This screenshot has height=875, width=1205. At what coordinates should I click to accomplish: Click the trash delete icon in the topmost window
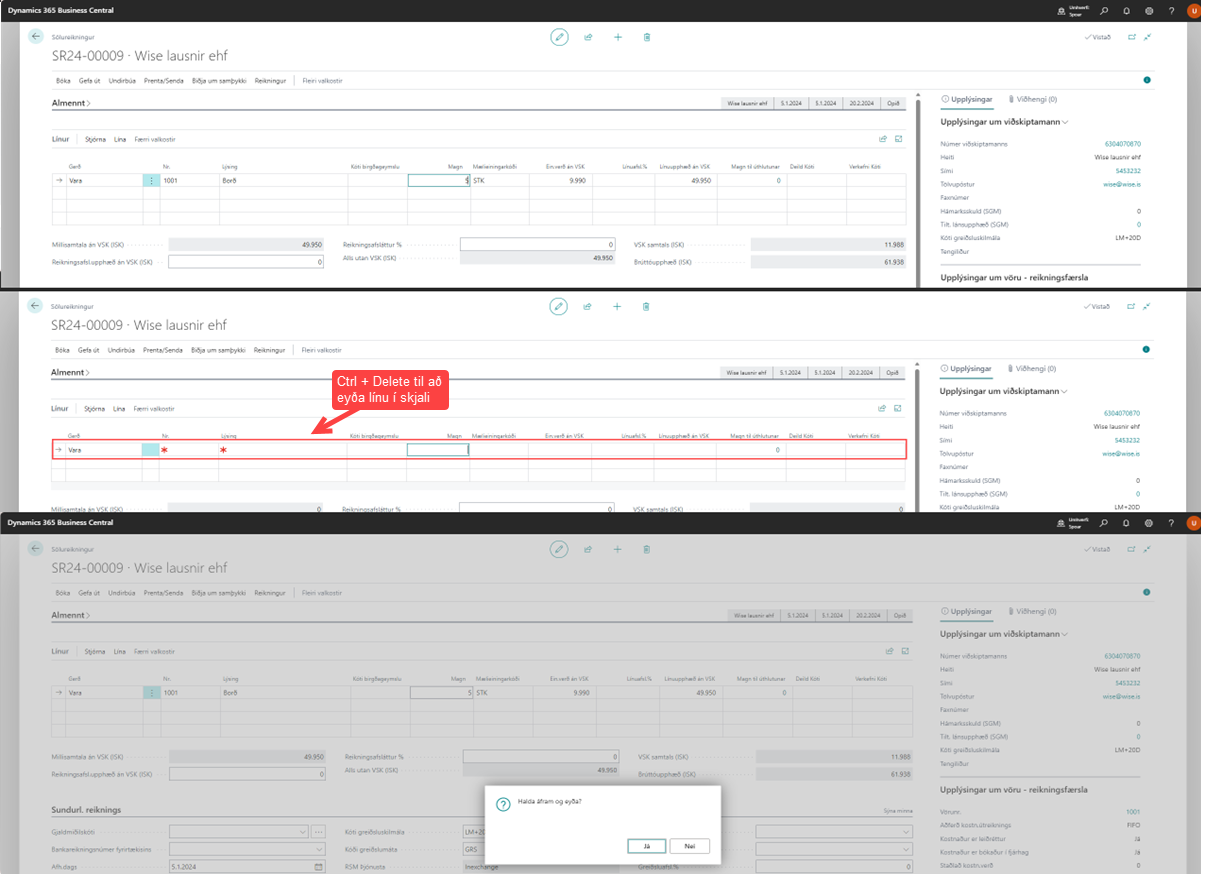[647, 37]
